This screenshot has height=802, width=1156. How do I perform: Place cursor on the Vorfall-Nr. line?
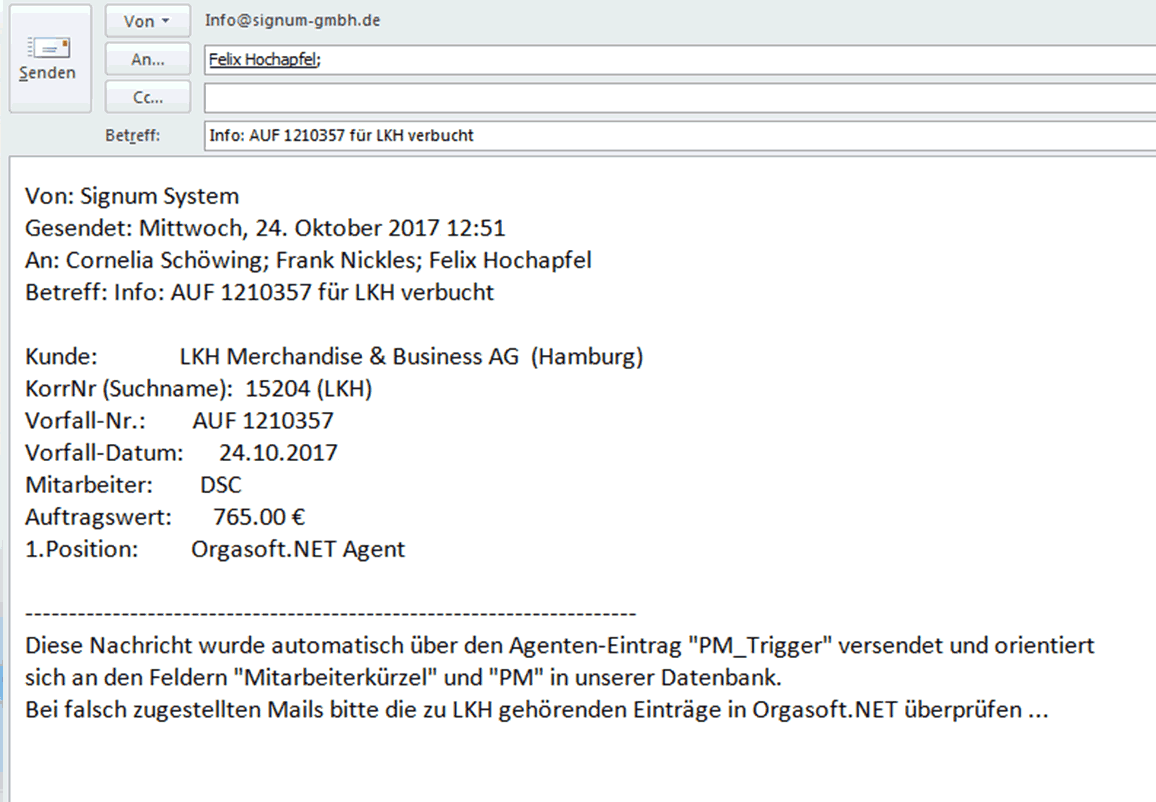click(x=180, y=420)
